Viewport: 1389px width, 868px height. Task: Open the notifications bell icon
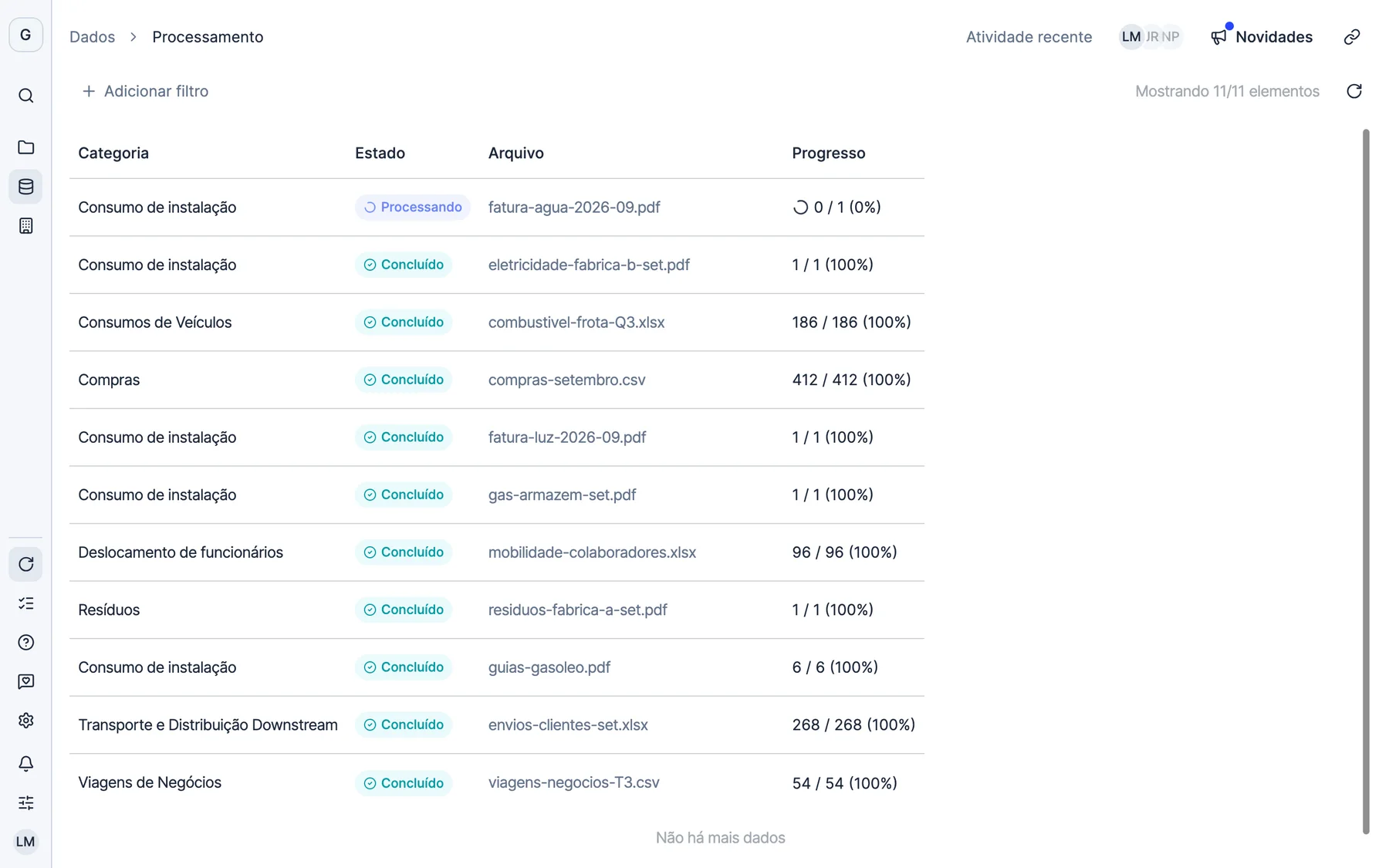coord(25,763)
